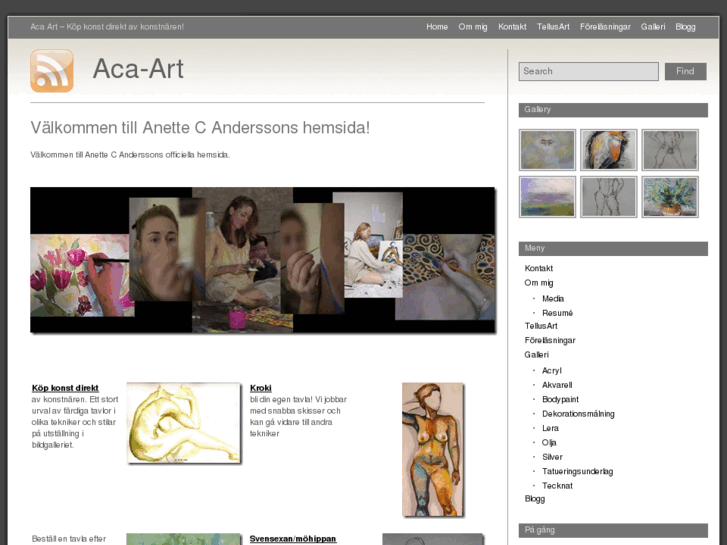Go to Home in top navigation
The height and width of the screenshot is (545, 727).
pyautogui.click(x=437, y=27)
